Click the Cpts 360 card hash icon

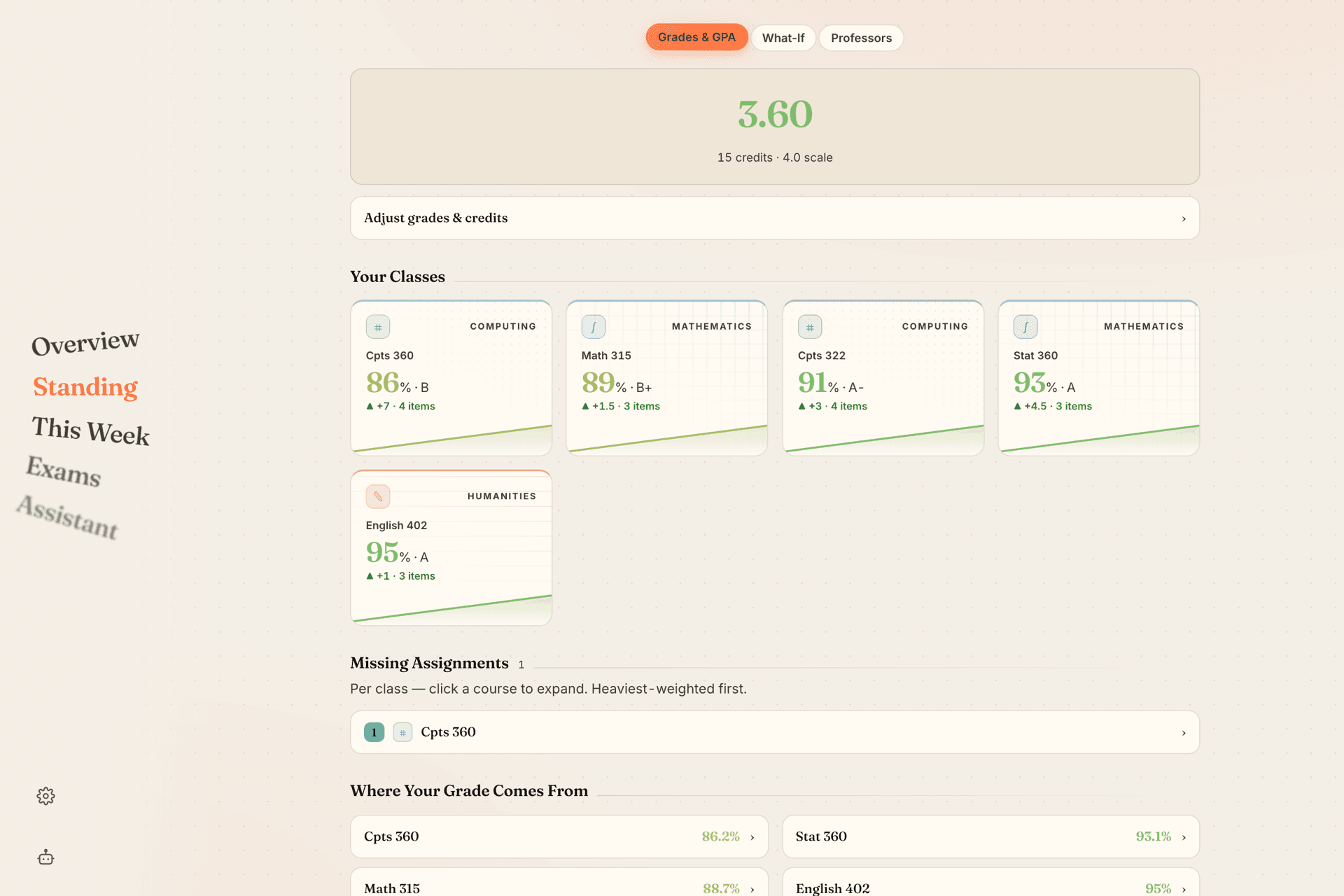[378, 327]
